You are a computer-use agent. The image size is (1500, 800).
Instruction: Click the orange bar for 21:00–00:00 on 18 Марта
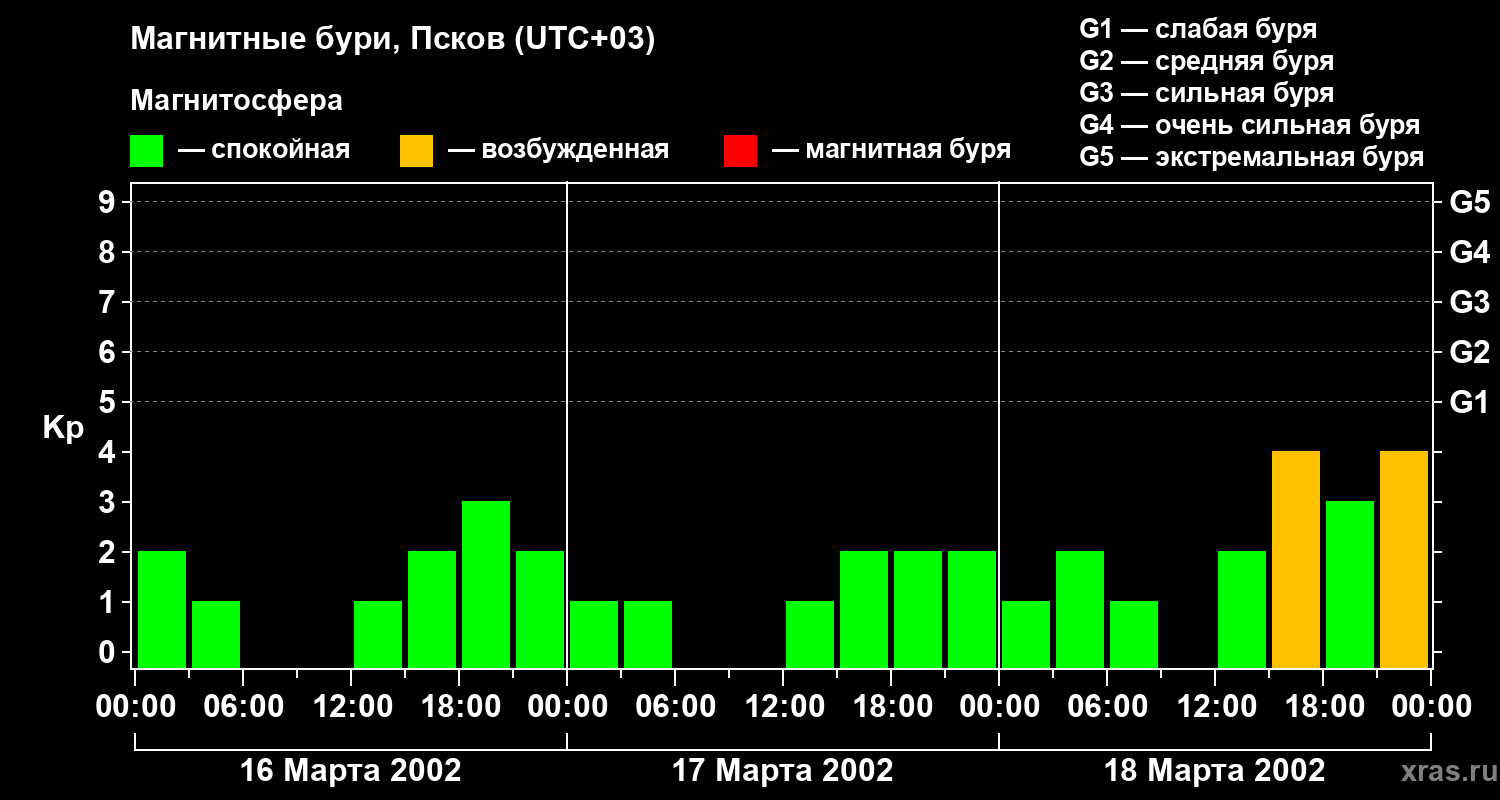point(1404,559)
